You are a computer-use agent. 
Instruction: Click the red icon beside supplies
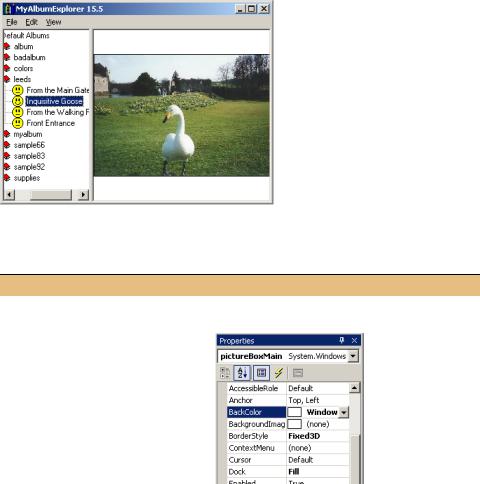tap(7, 178)
